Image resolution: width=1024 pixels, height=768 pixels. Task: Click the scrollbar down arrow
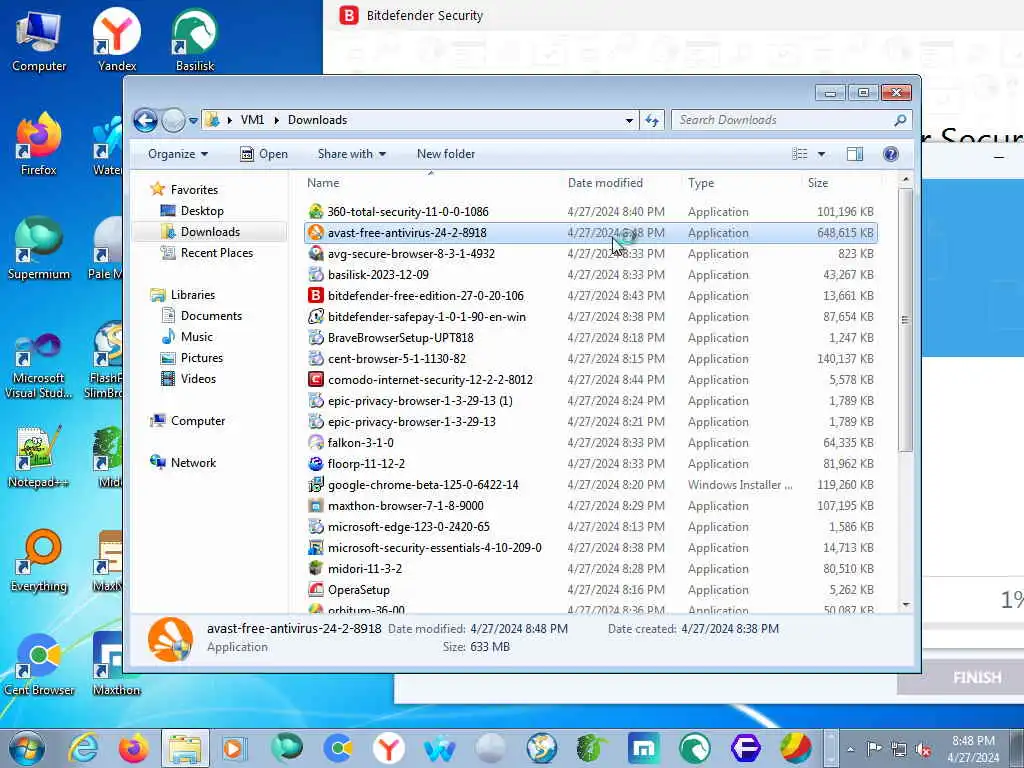point(905,605)
